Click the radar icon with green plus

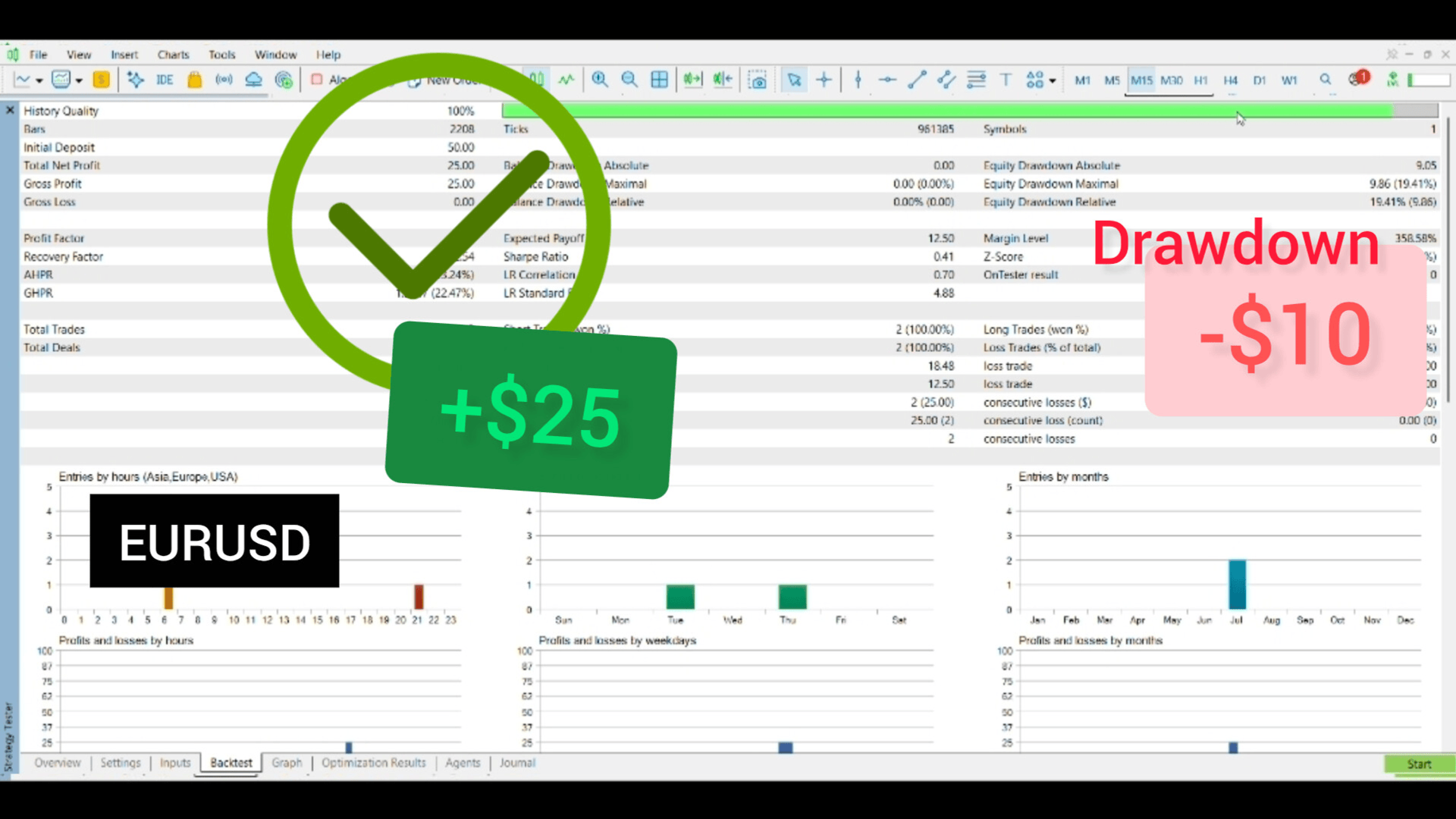tap(284, 80)
